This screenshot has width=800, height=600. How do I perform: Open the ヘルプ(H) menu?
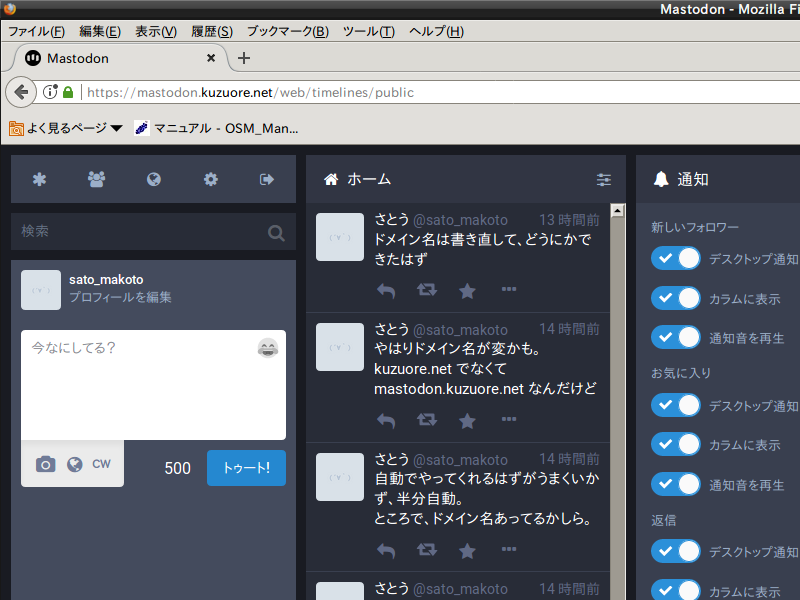[x=436, y=32]
